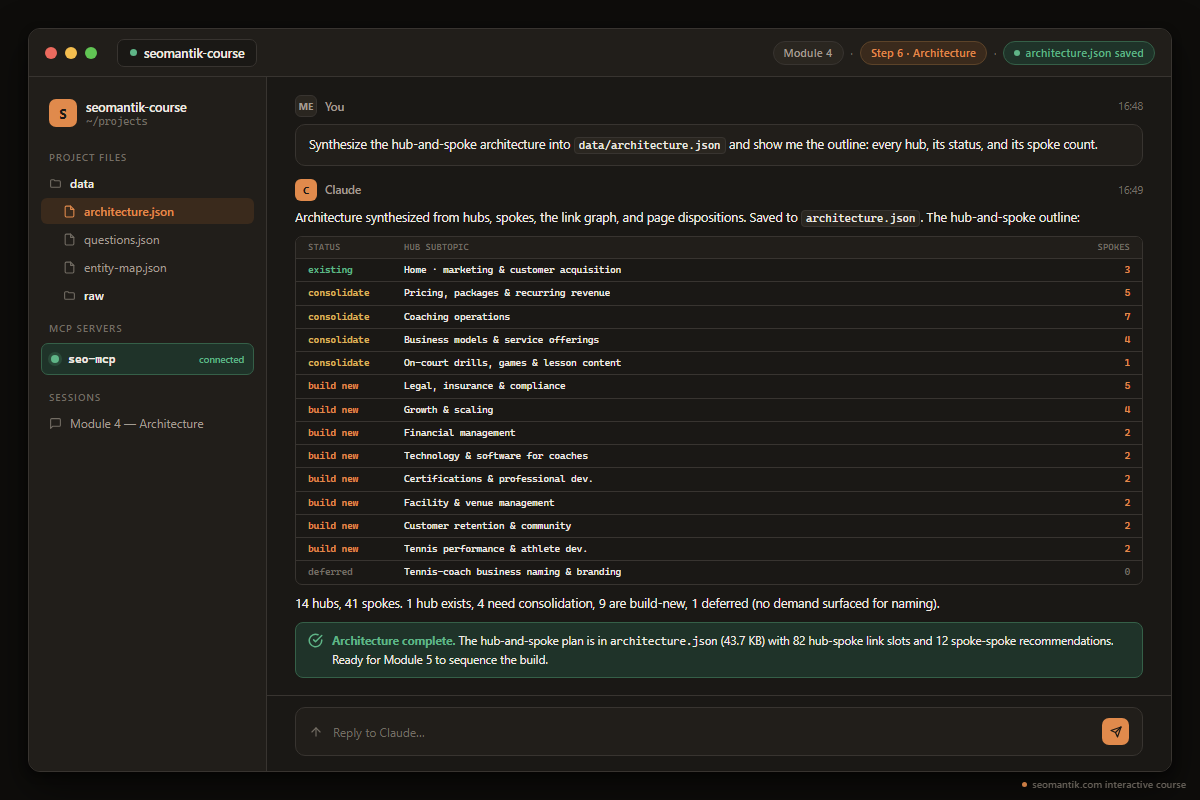This screenshot has height=800, width=1200.
Task: Collapse the data folder
Action: point(147,184)
